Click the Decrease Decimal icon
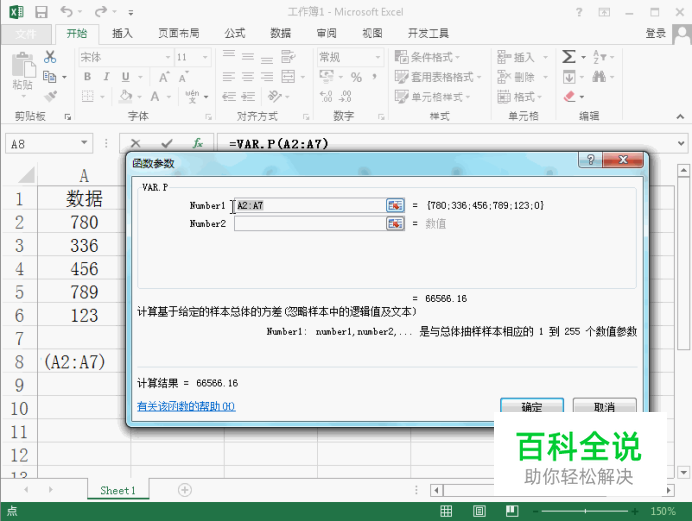 pos(346,96)
